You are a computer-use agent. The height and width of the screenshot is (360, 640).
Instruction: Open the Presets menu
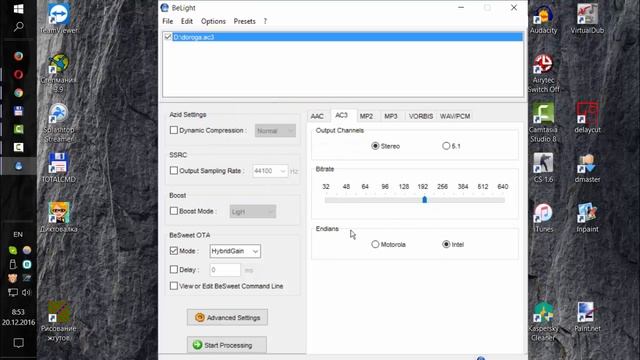[244, 21]
